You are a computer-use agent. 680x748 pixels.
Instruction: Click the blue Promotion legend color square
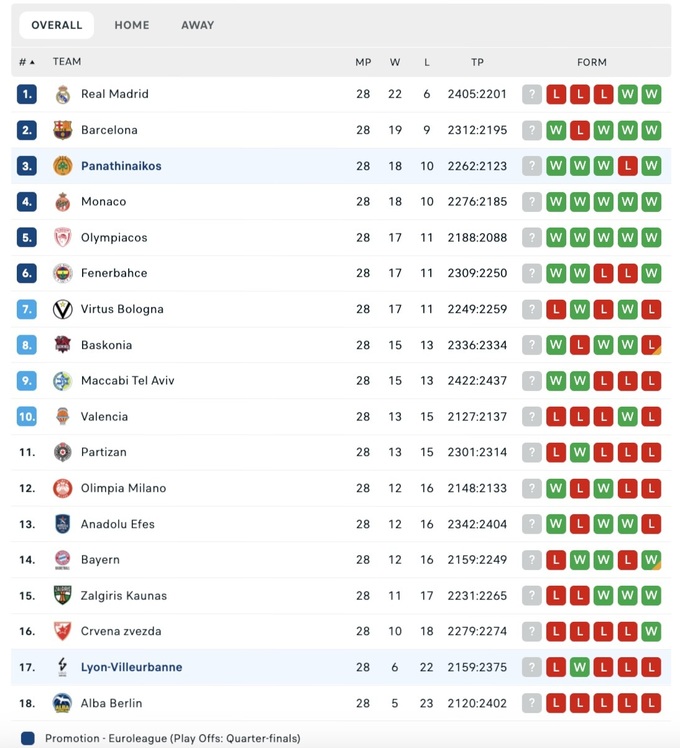pos(28,739)
